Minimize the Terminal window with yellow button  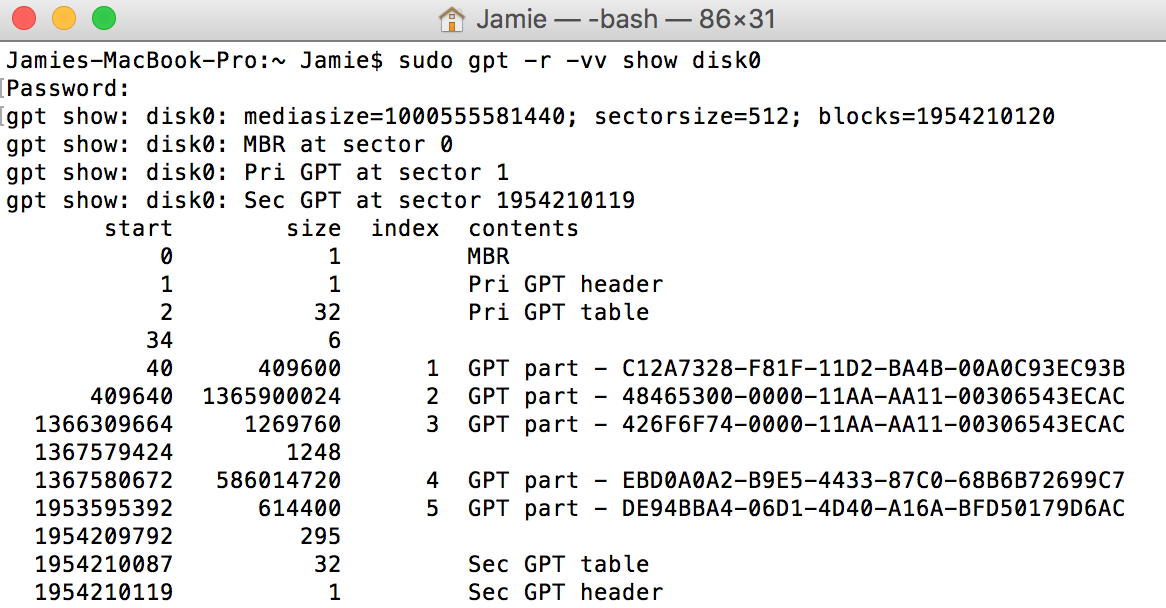pos(64,18)
